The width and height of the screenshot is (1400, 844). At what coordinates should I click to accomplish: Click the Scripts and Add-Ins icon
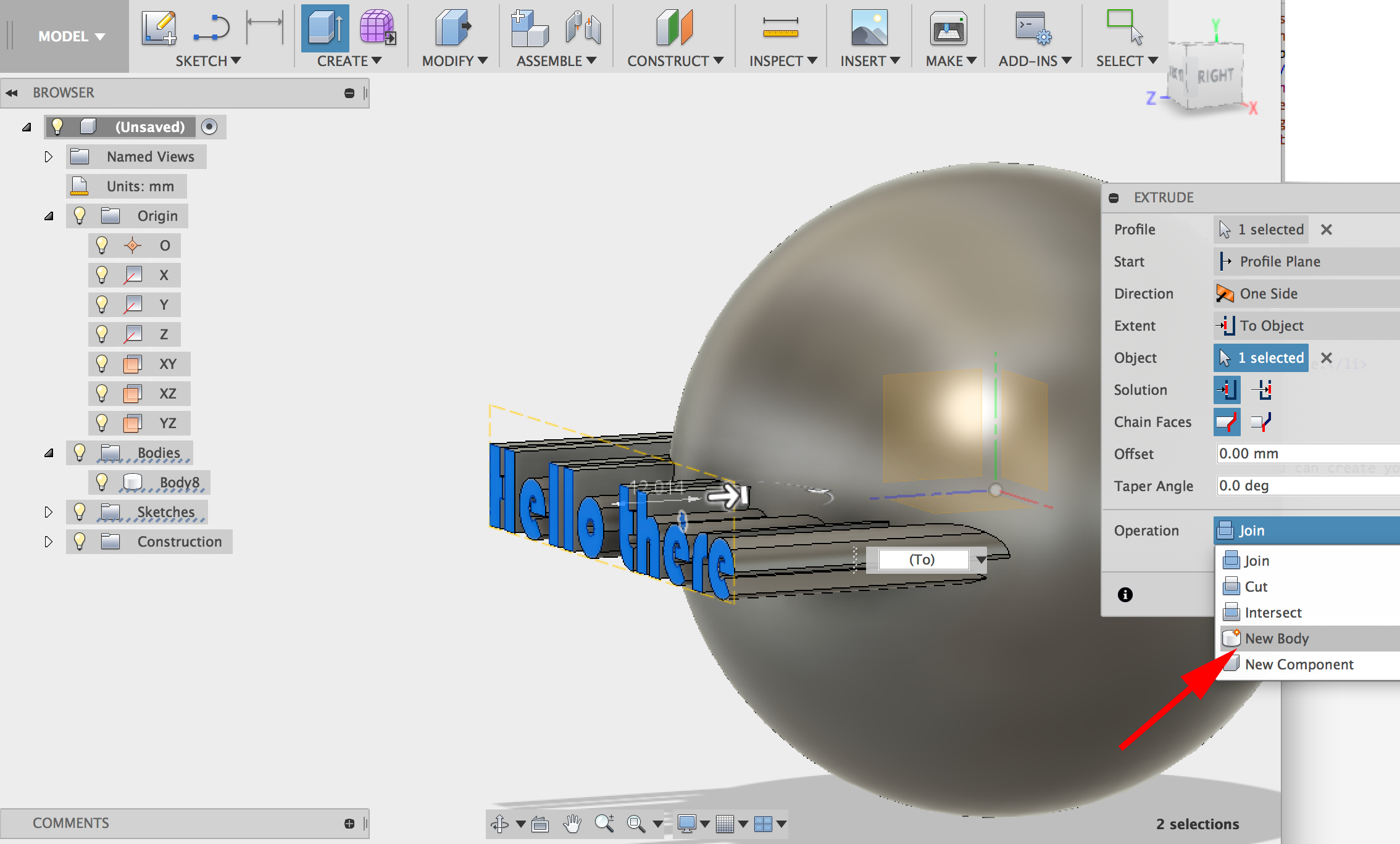tap(1033, 28)
